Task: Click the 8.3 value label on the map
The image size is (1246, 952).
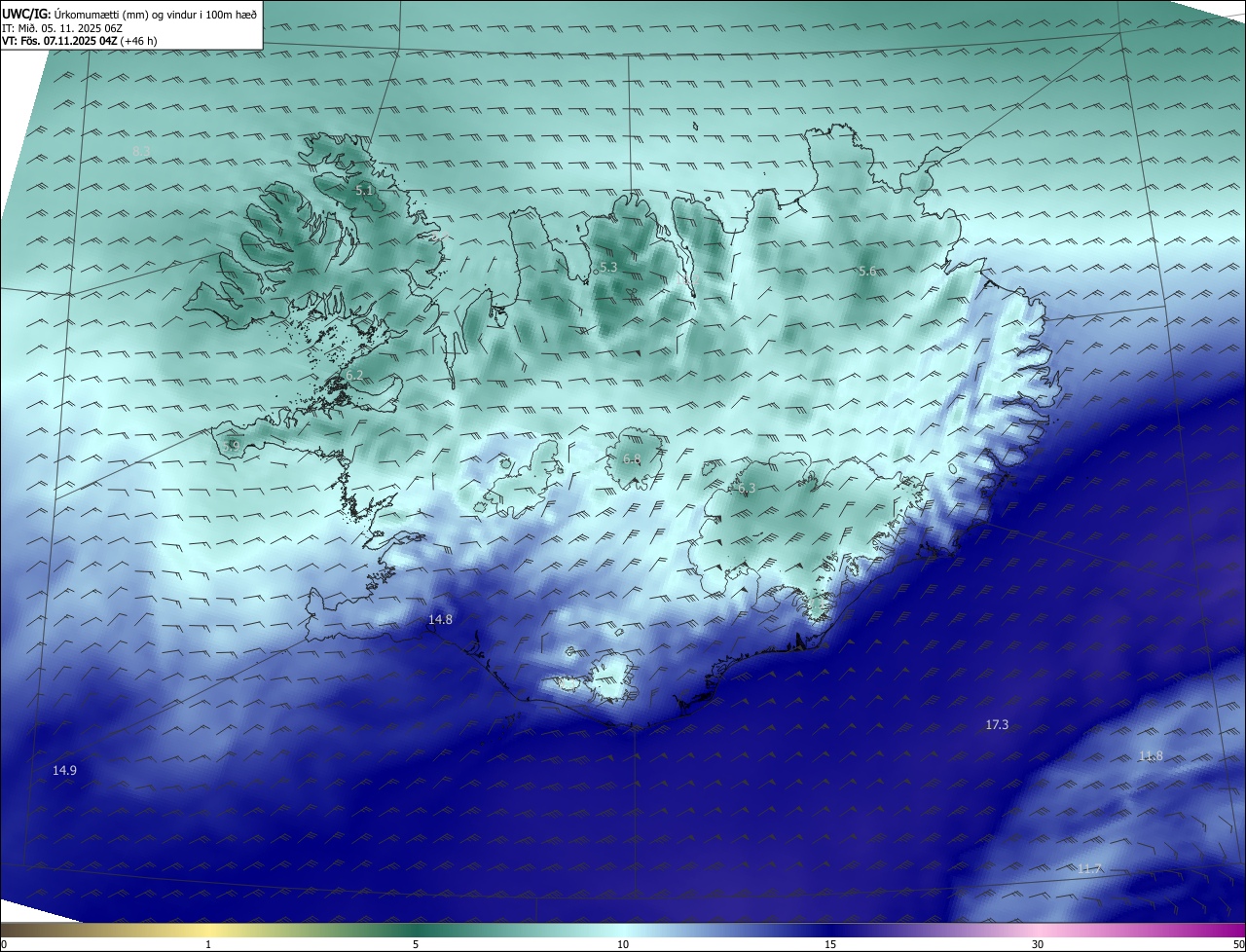Action: 142,151
